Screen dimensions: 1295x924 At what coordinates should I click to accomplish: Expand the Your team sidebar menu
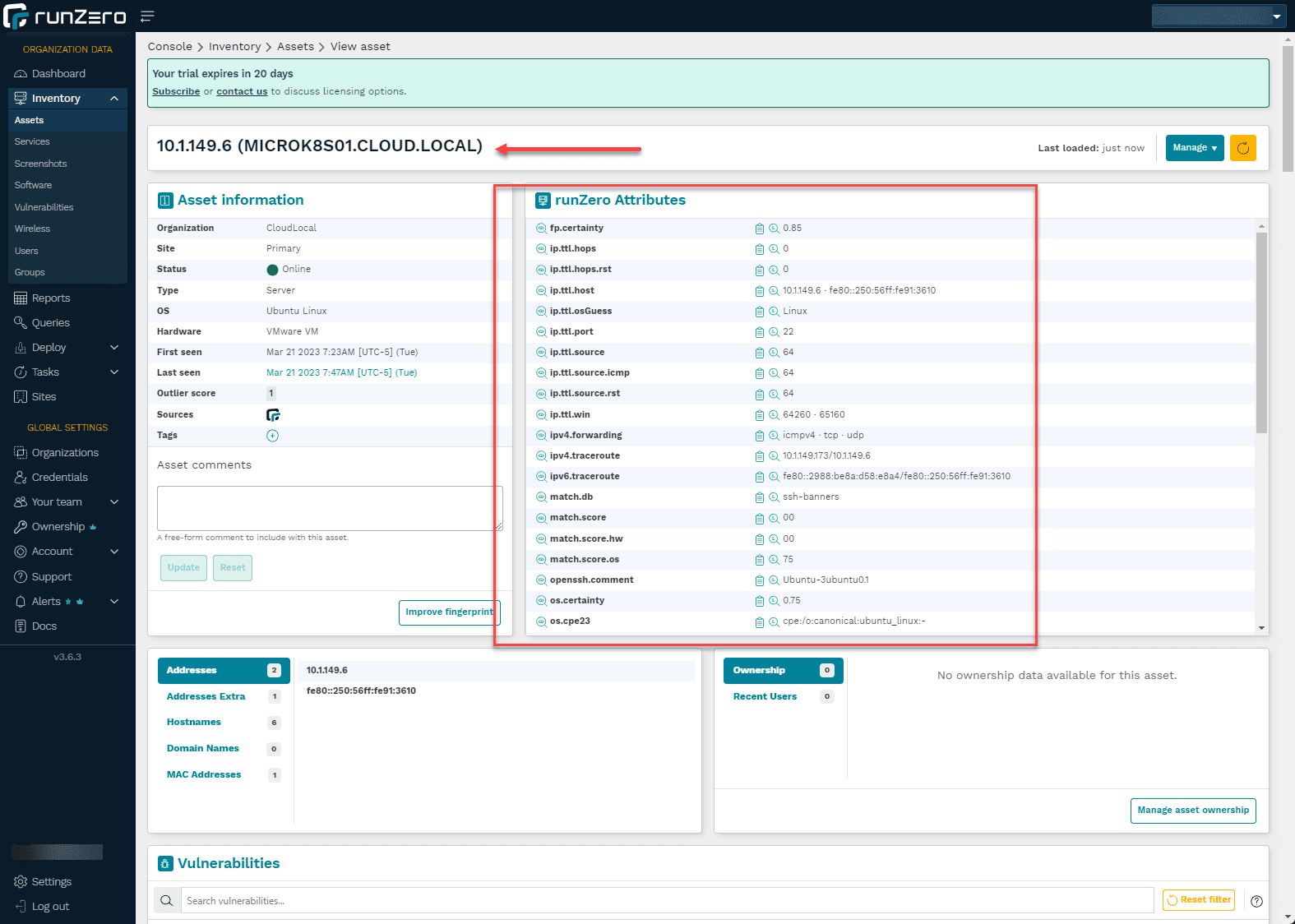pos(113,502)
